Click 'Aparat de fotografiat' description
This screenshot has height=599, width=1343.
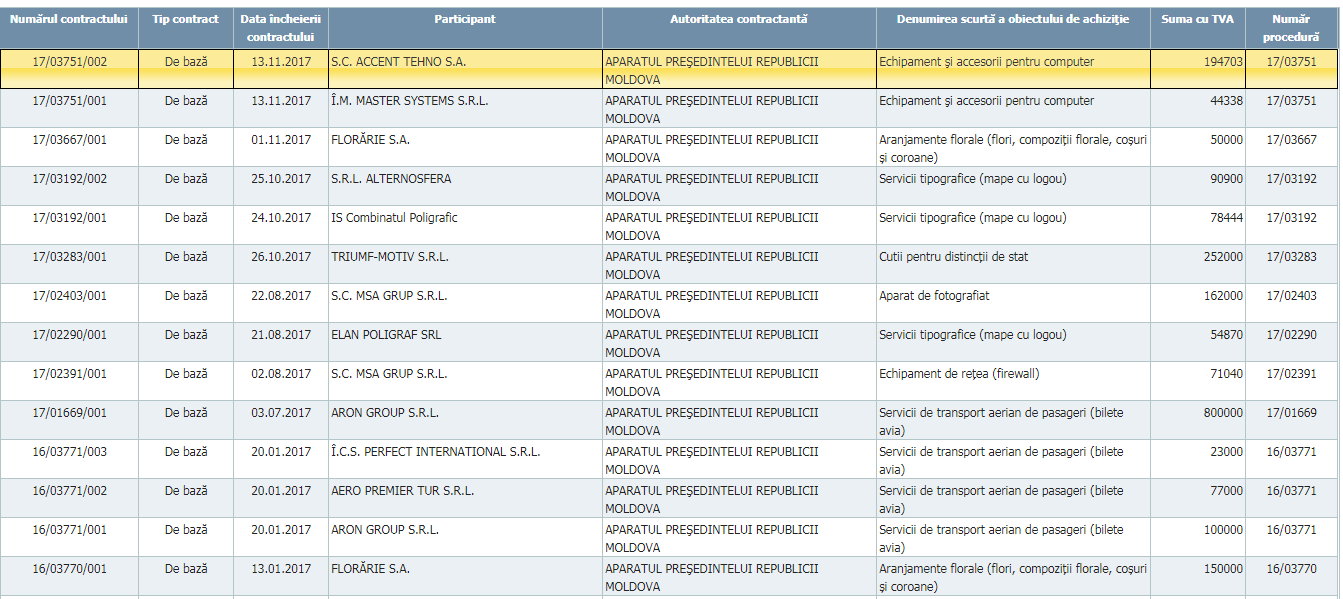[x=934, y=296]
